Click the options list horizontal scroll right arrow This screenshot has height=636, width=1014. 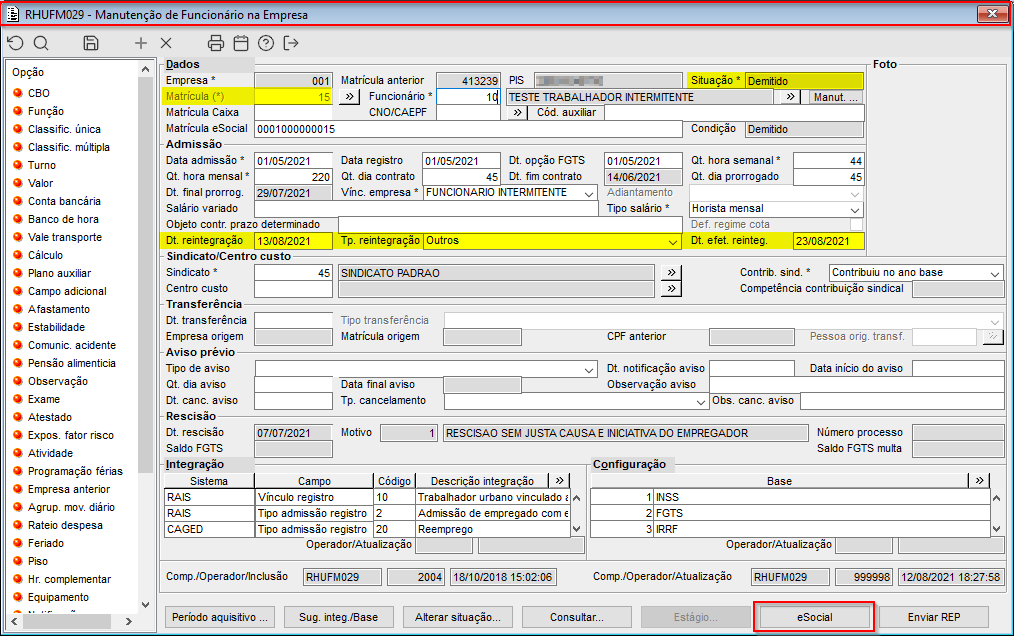pos(128,622)
